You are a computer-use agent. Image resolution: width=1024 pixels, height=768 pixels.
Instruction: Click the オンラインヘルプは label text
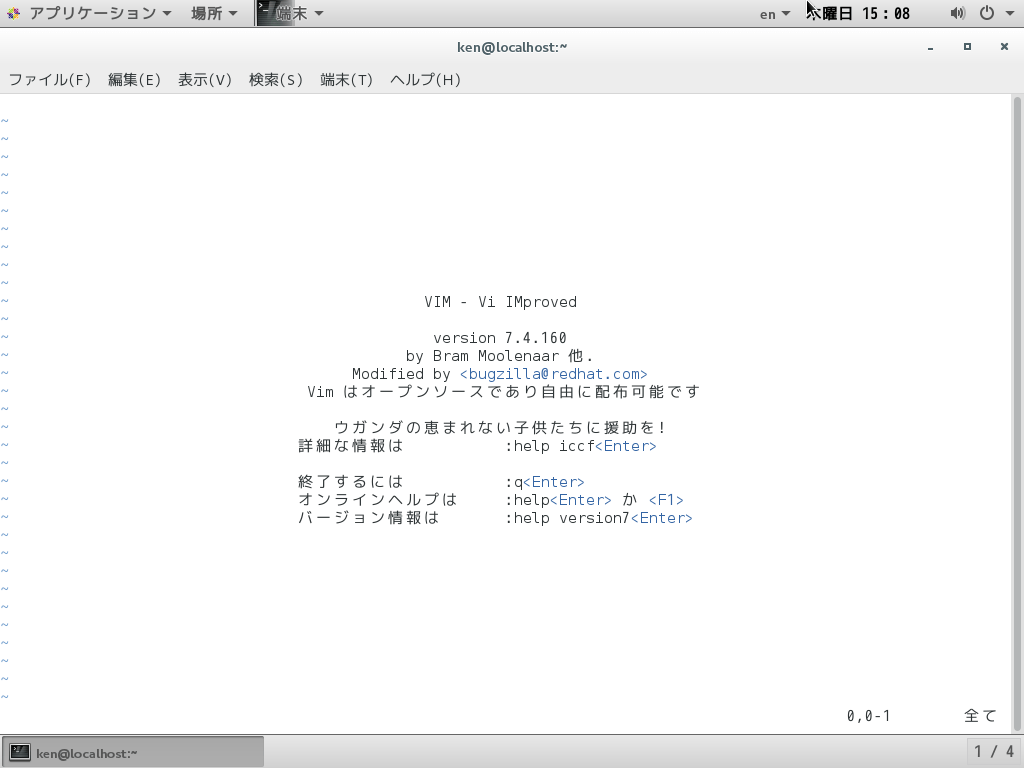point(377,500)
